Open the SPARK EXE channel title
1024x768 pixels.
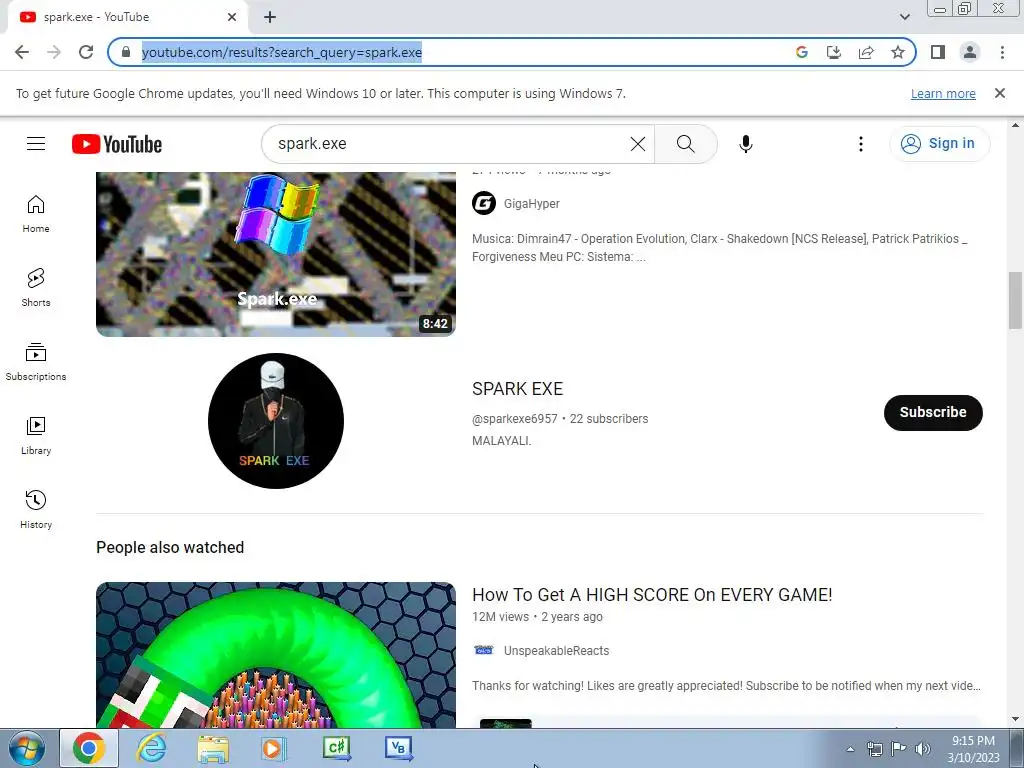pyautogui.click(x=517, y=389)
